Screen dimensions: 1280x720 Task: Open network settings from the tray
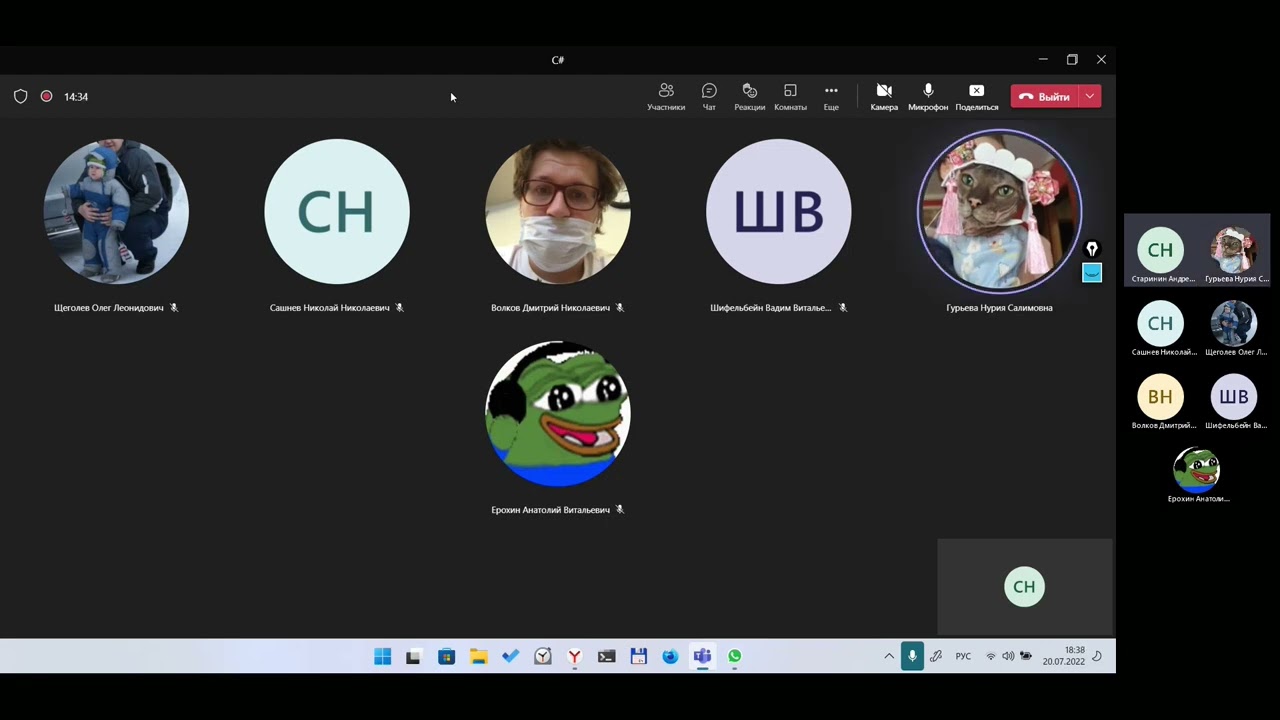[991, 656]
